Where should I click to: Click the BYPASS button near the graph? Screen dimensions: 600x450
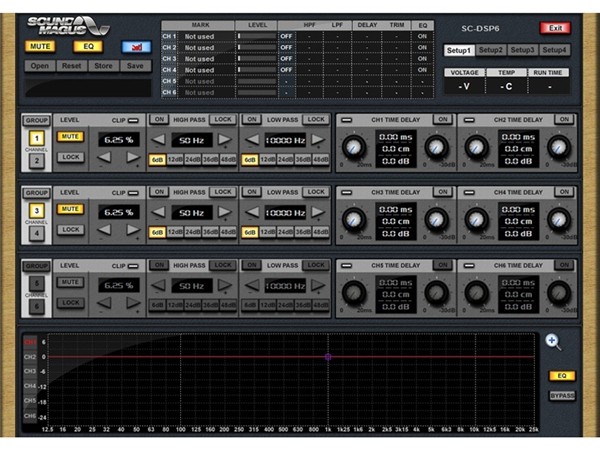562,396
